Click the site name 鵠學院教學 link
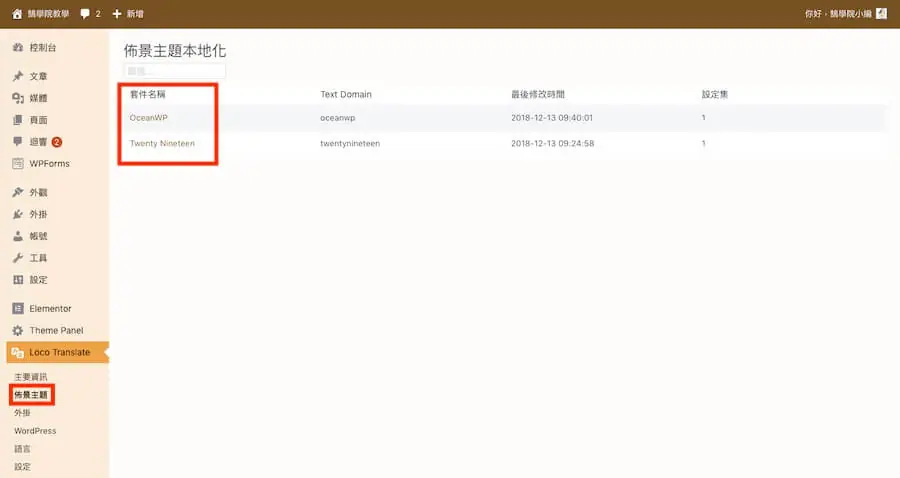Screen dimensions: 900x478 coord(48,14)
